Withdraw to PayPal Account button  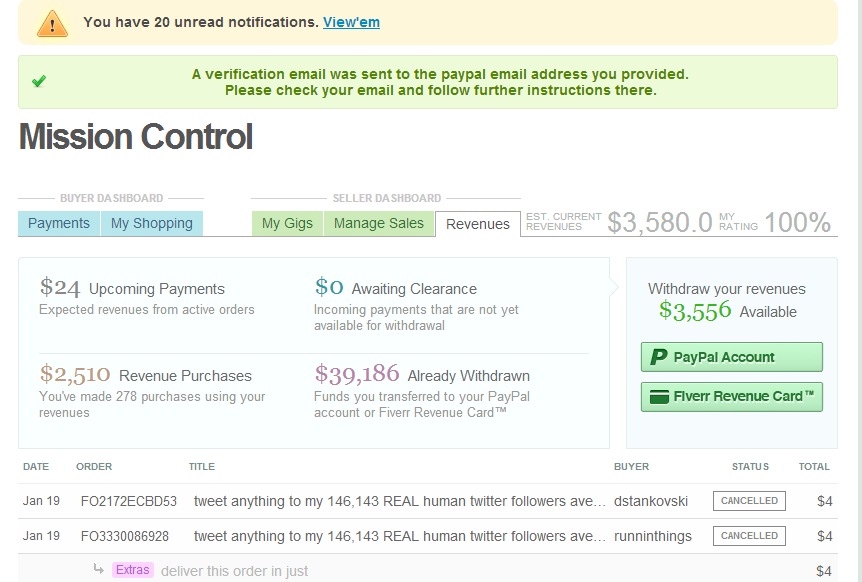click(732, 357)
